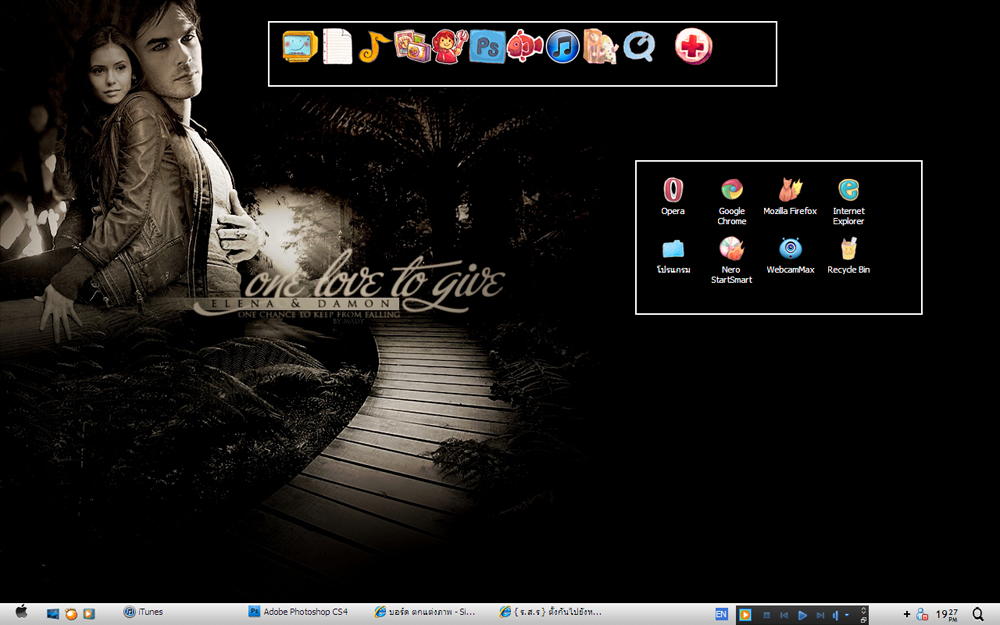Image resolution: width=1000 pixels, height=625 pixels.
Task: Open the WebcamMax desktop shortcut
Action: click(790, 255)
